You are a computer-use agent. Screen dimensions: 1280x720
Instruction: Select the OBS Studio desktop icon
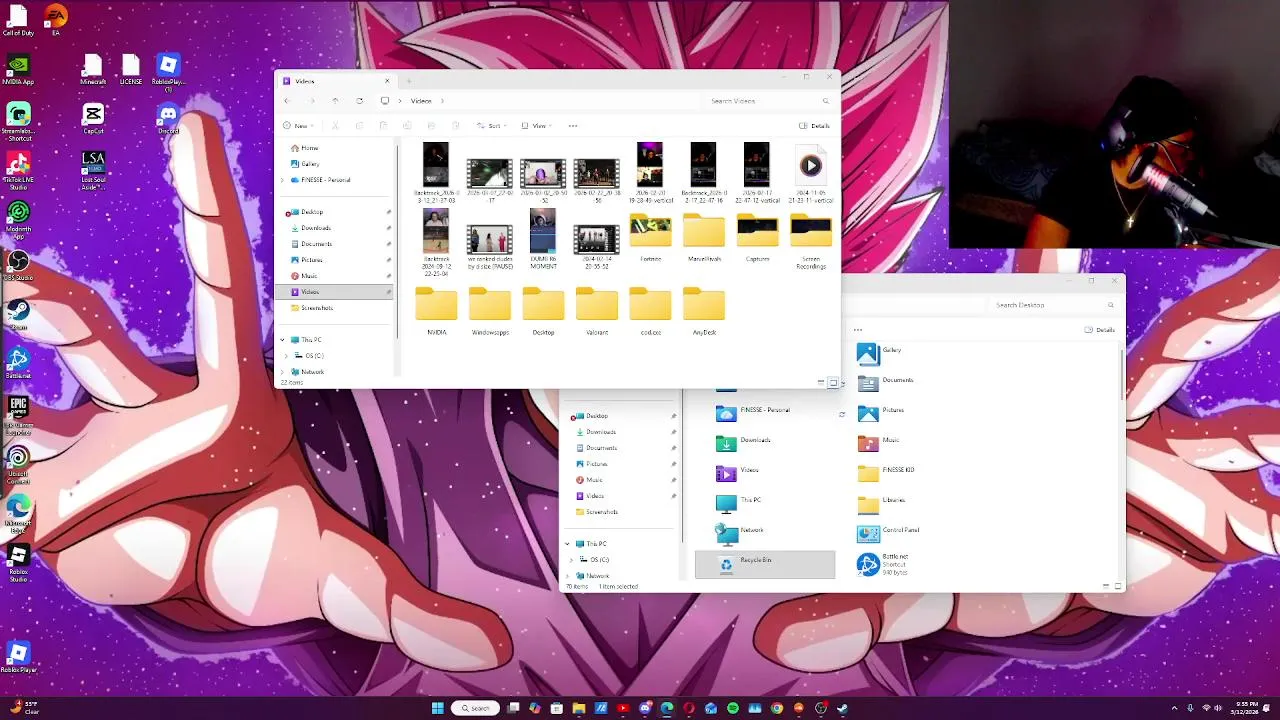[x=18, y=264]
